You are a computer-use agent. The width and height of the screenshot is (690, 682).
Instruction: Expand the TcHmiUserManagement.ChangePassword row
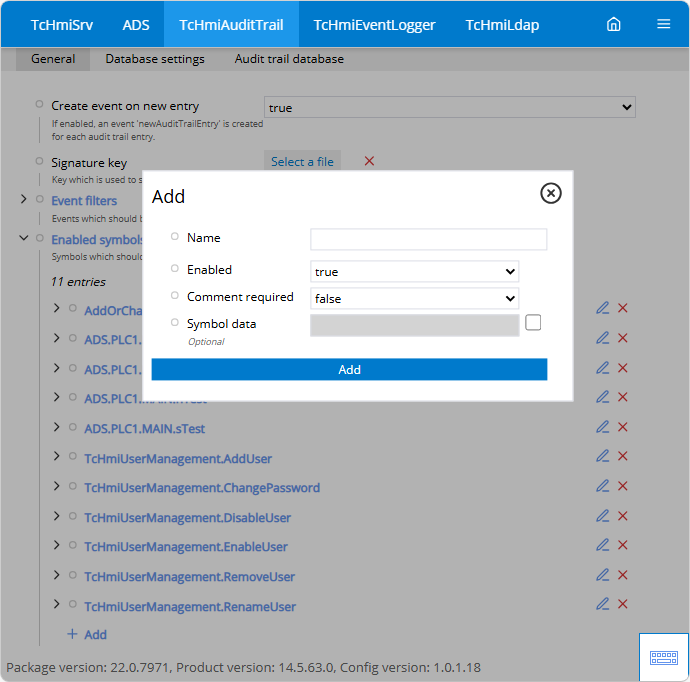tap(56, 486)
